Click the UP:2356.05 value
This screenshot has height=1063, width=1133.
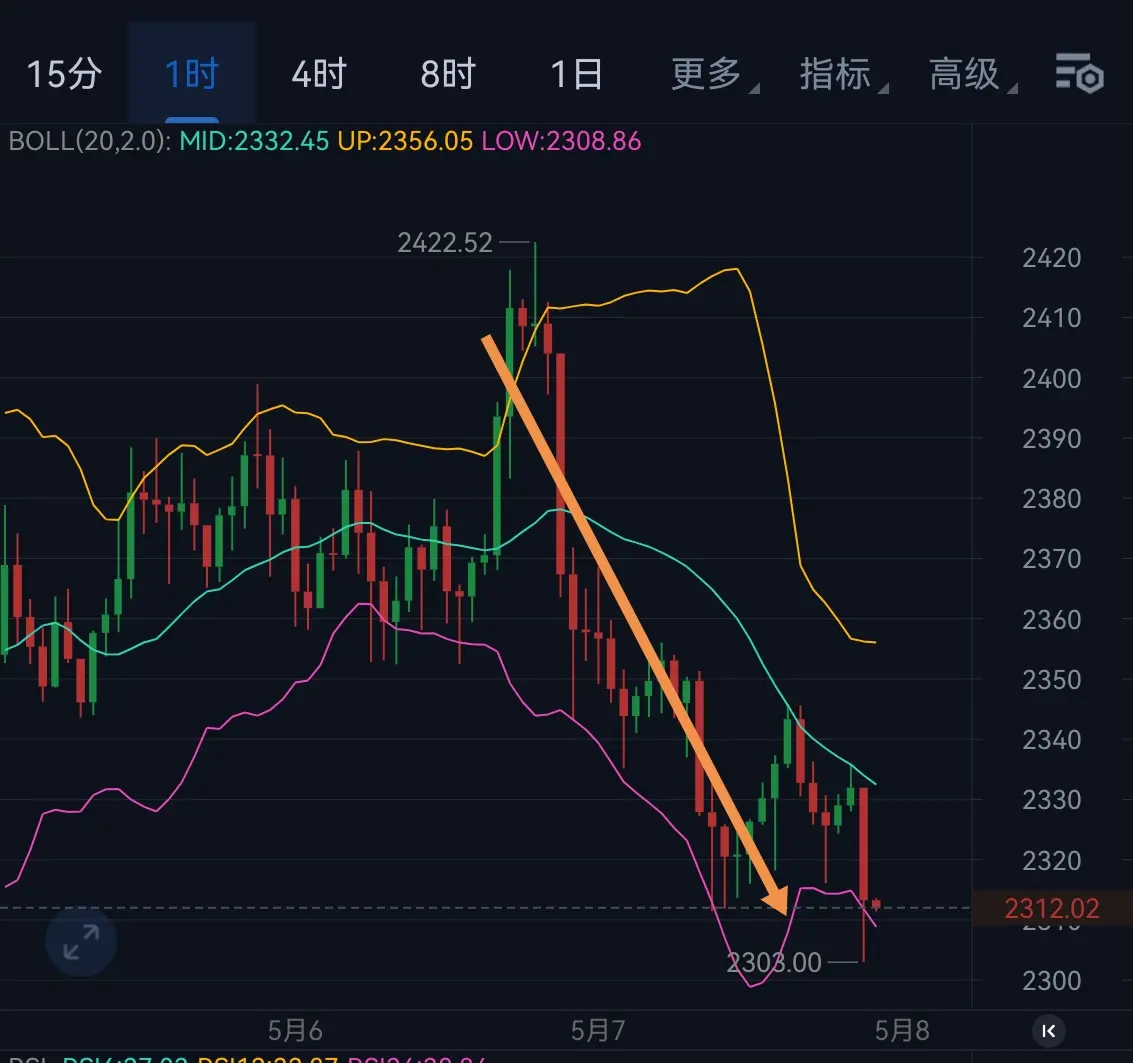(405, 141)
